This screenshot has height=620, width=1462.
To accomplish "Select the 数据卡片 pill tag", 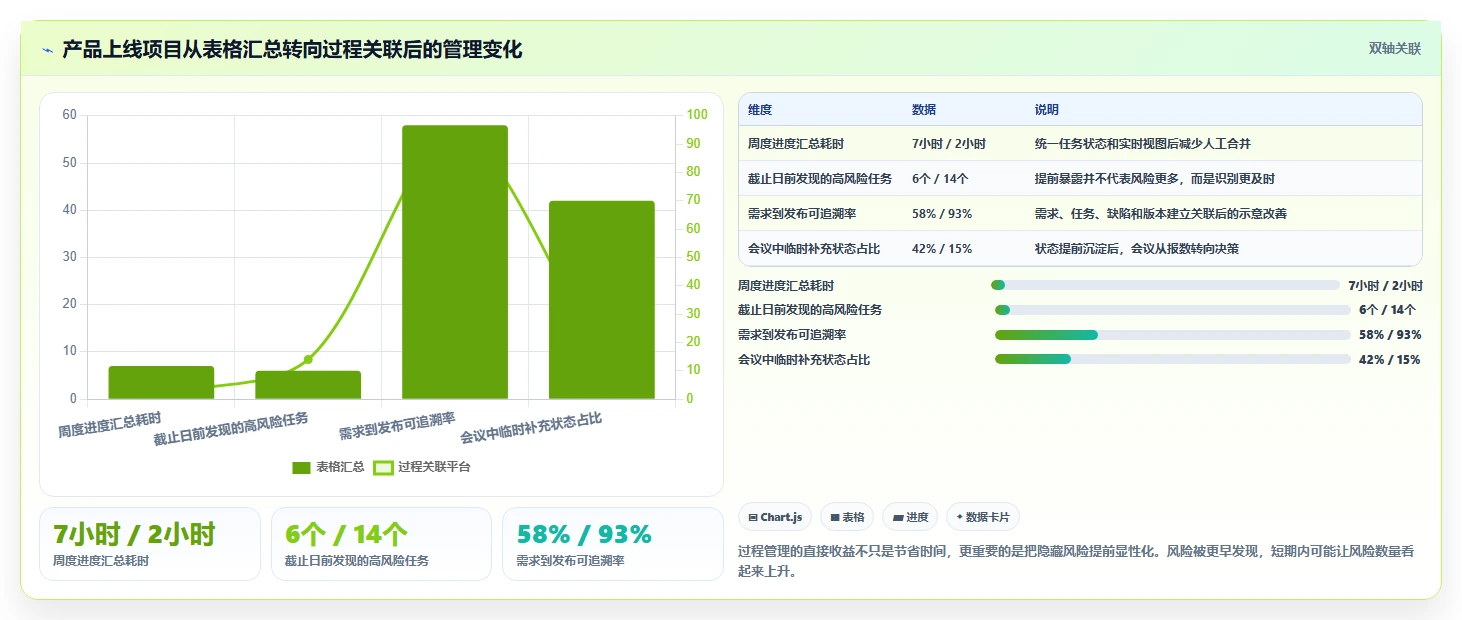I will point(983,517).
